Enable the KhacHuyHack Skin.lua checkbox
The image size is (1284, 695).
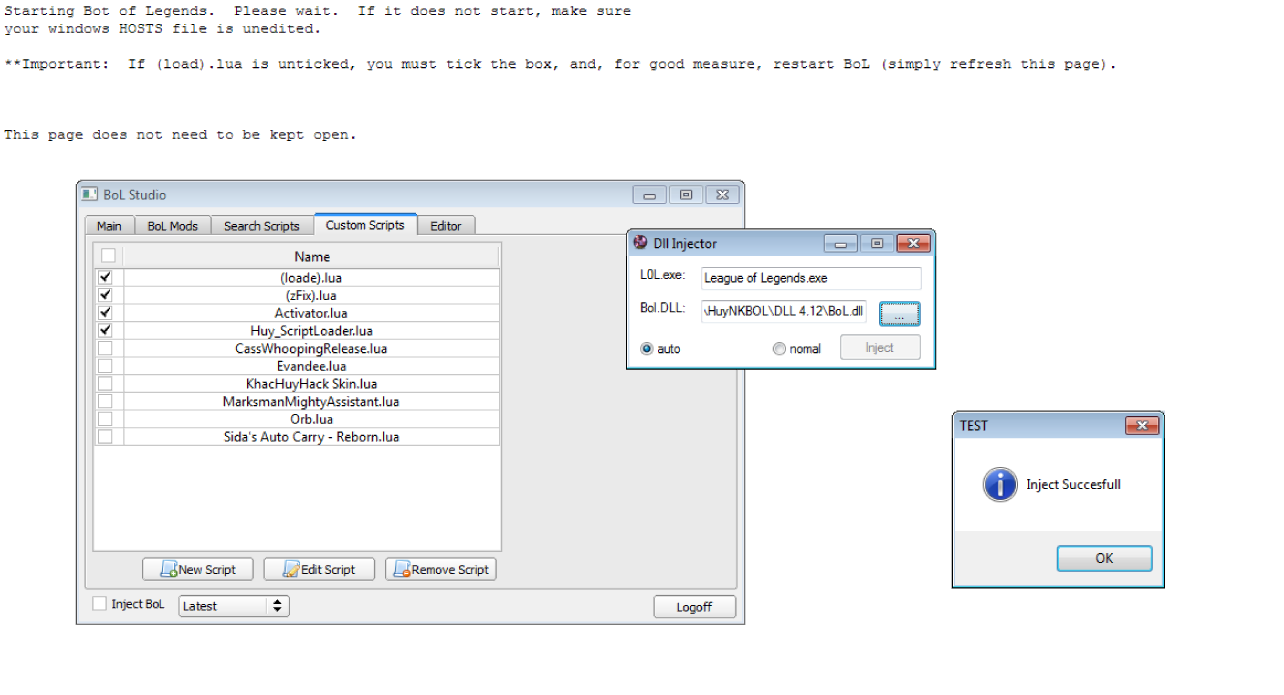pos(105,384)
